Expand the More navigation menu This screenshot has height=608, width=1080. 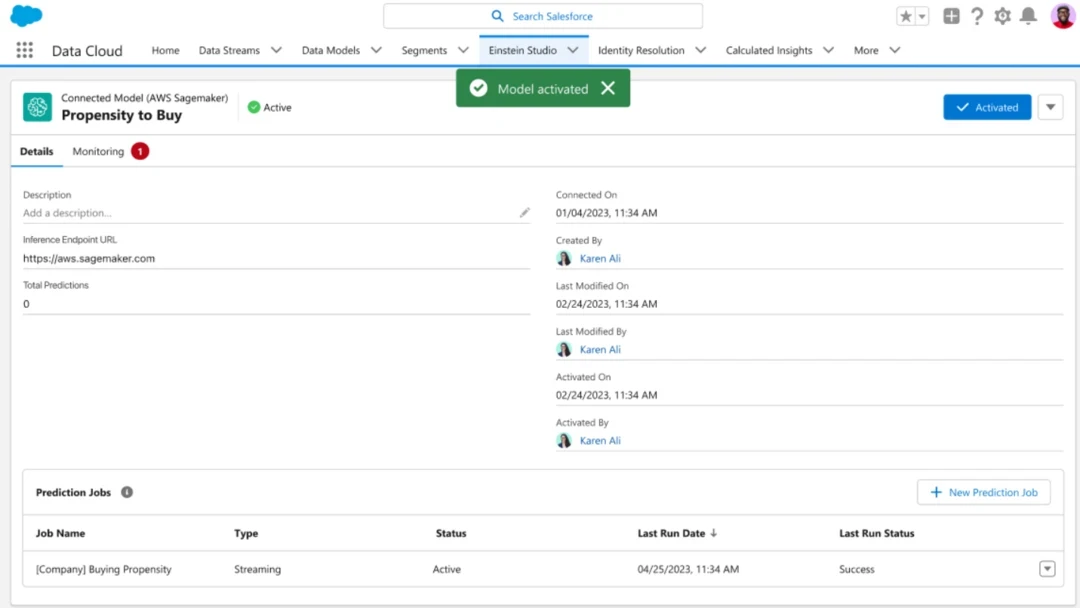(x=876, y=51)
